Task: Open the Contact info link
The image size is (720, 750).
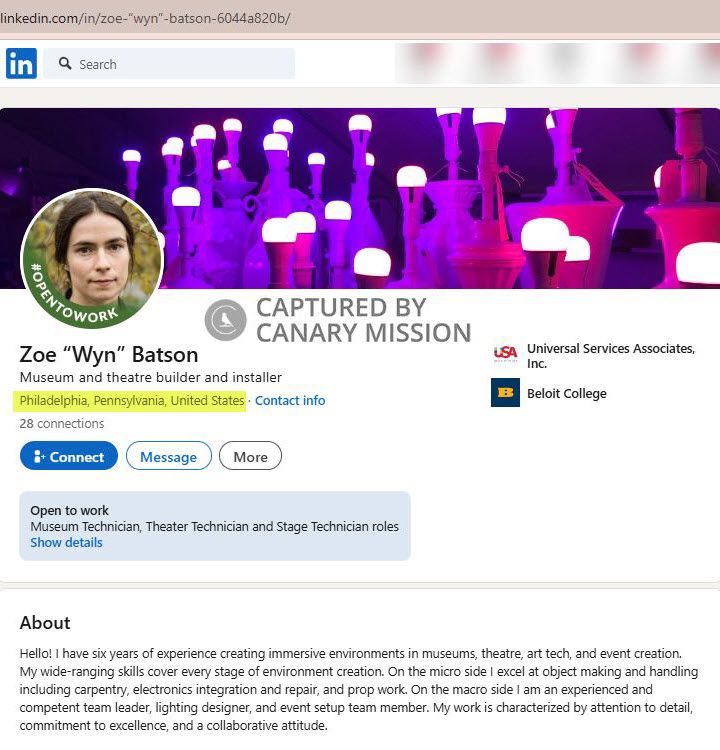Action: [290, 400]
